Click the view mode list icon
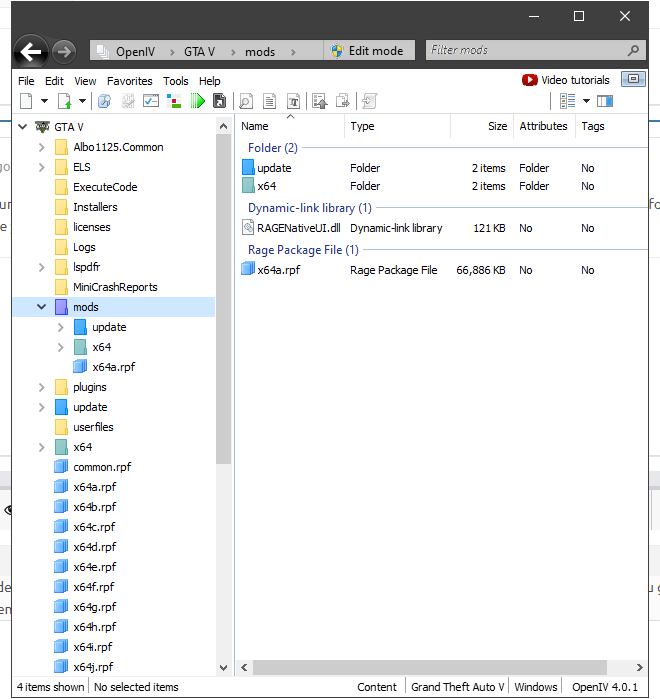660x699 pixels. 567,101
